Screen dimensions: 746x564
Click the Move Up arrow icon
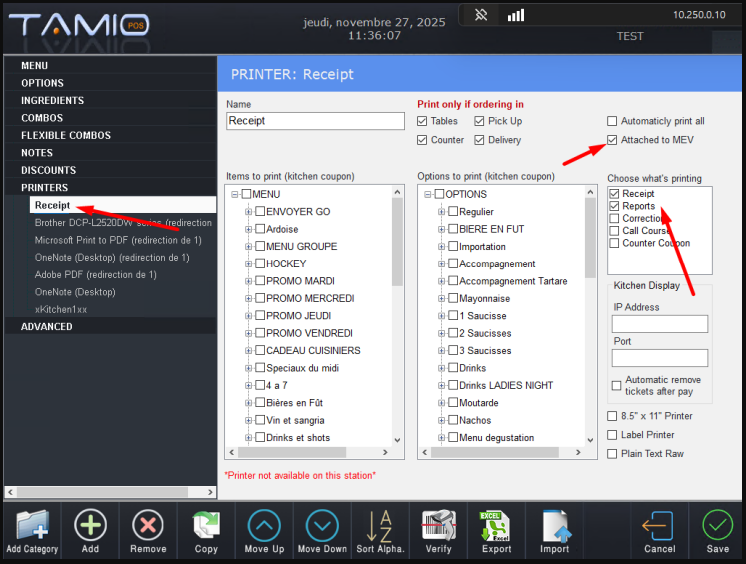tap(264, 525)
